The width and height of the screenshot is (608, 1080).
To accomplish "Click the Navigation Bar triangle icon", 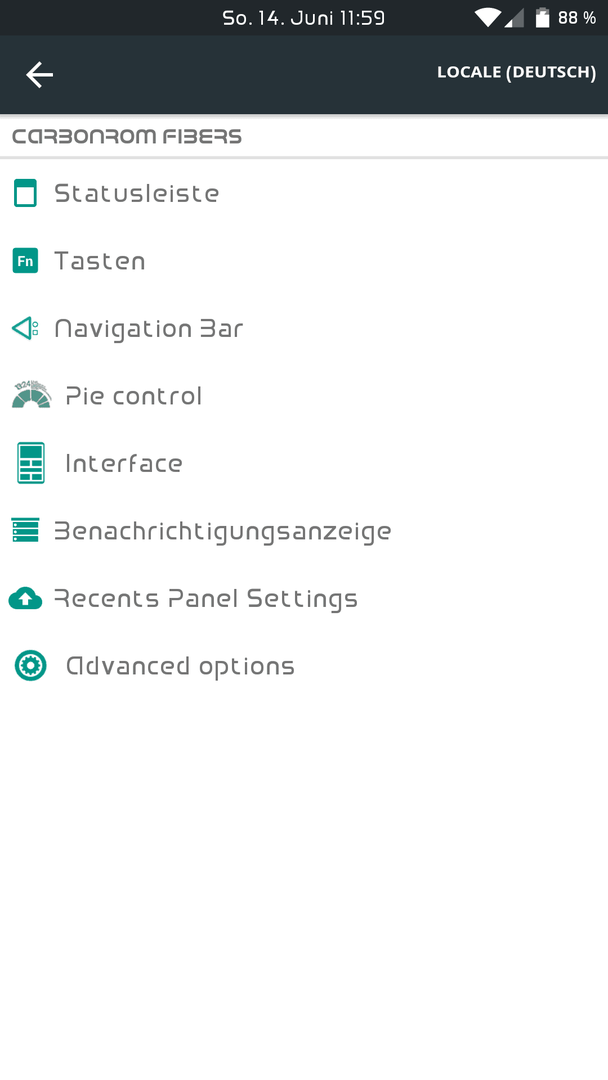I will (x=25, y=329).
